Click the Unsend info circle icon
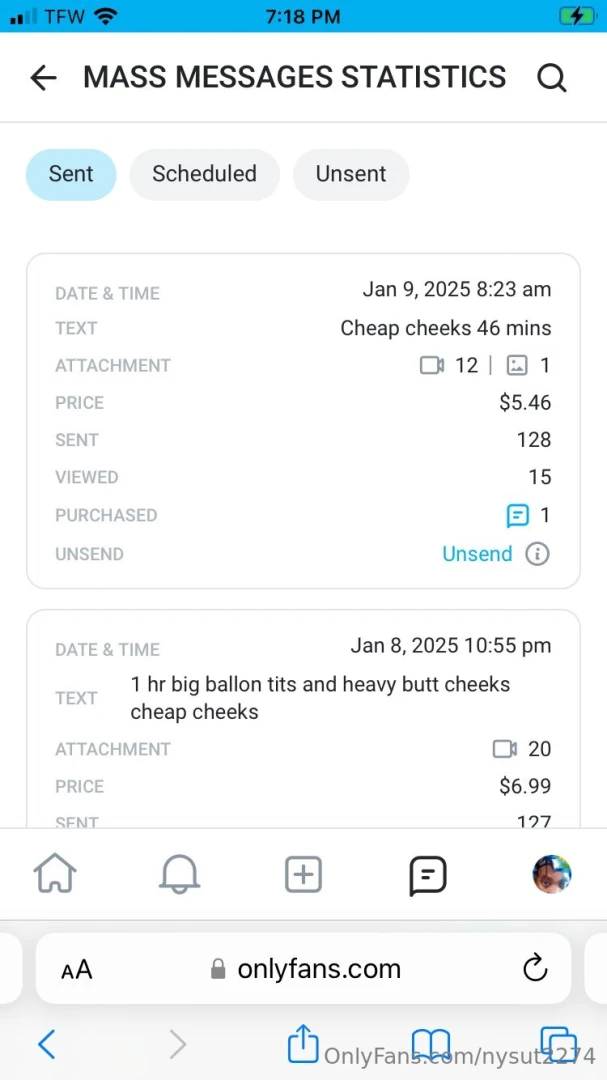607x1080 pixels. click(x=537, y=553)
